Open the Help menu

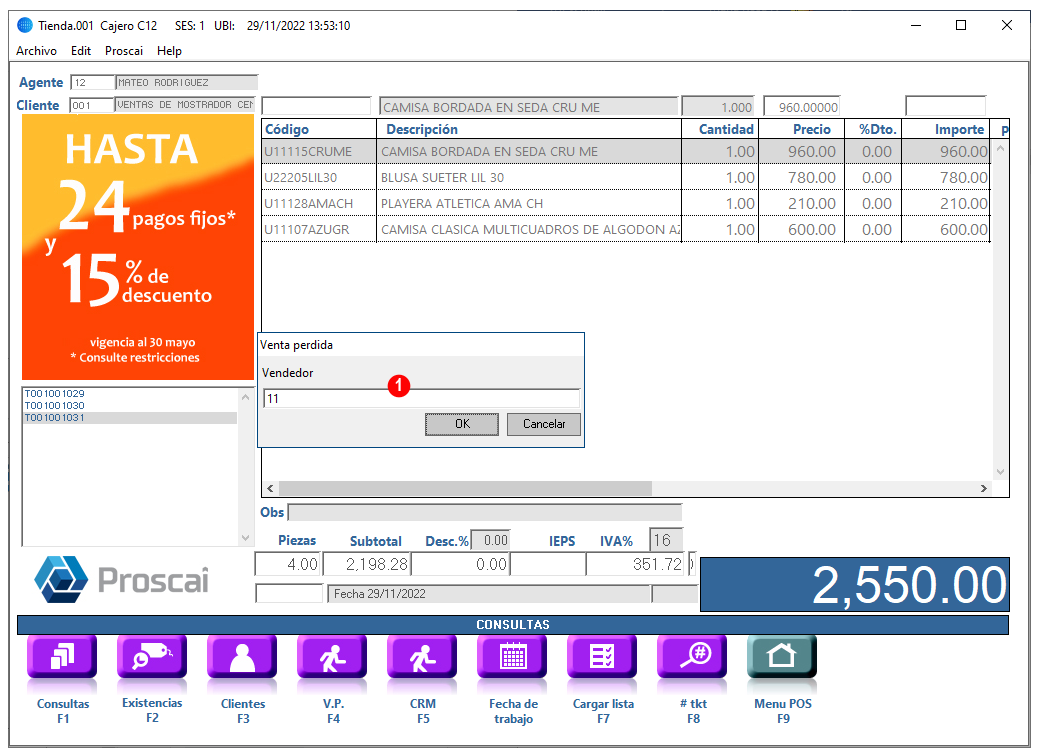[169, 51]
